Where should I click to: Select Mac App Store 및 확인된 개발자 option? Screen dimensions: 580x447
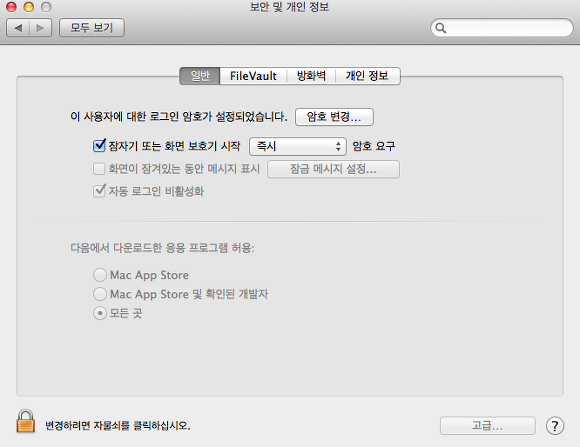point(100,294)
